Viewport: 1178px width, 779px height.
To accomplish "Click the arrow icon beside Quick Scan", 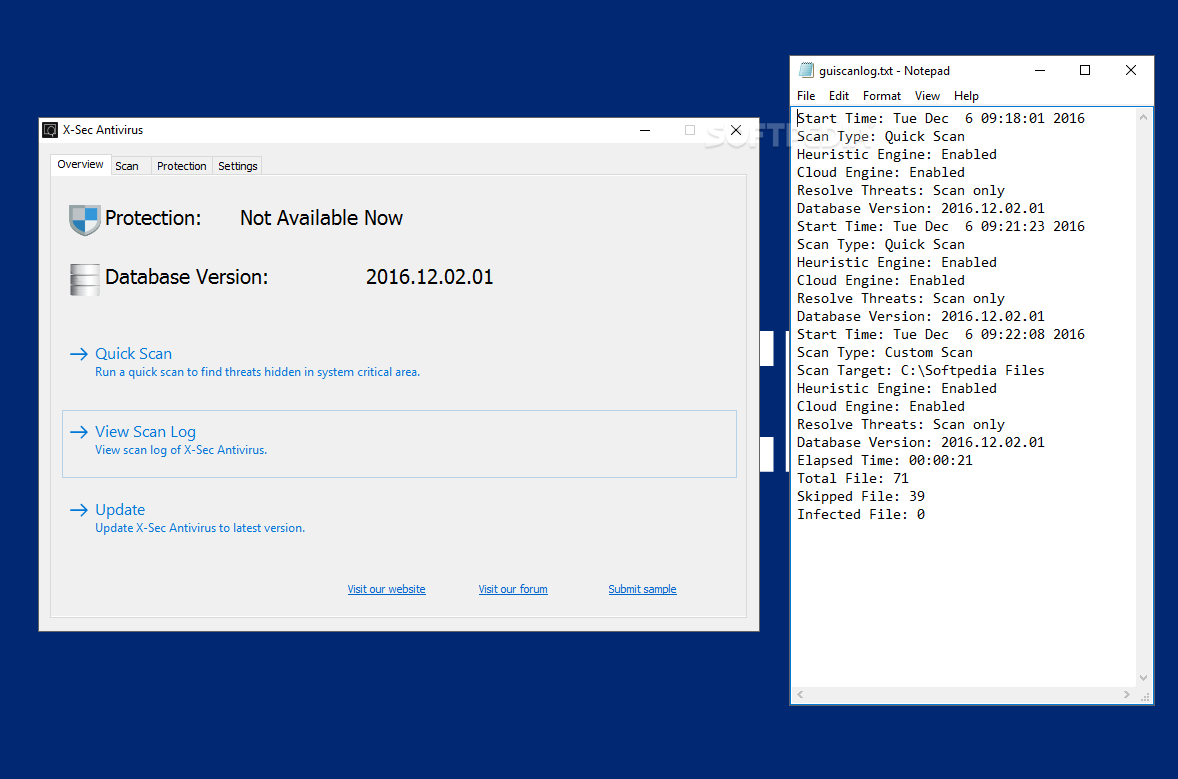I will 79,354.
